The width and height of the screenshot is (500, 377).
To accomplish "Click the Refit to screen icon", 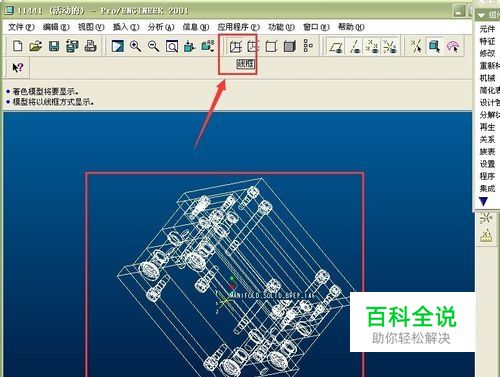I will (172, 46).
